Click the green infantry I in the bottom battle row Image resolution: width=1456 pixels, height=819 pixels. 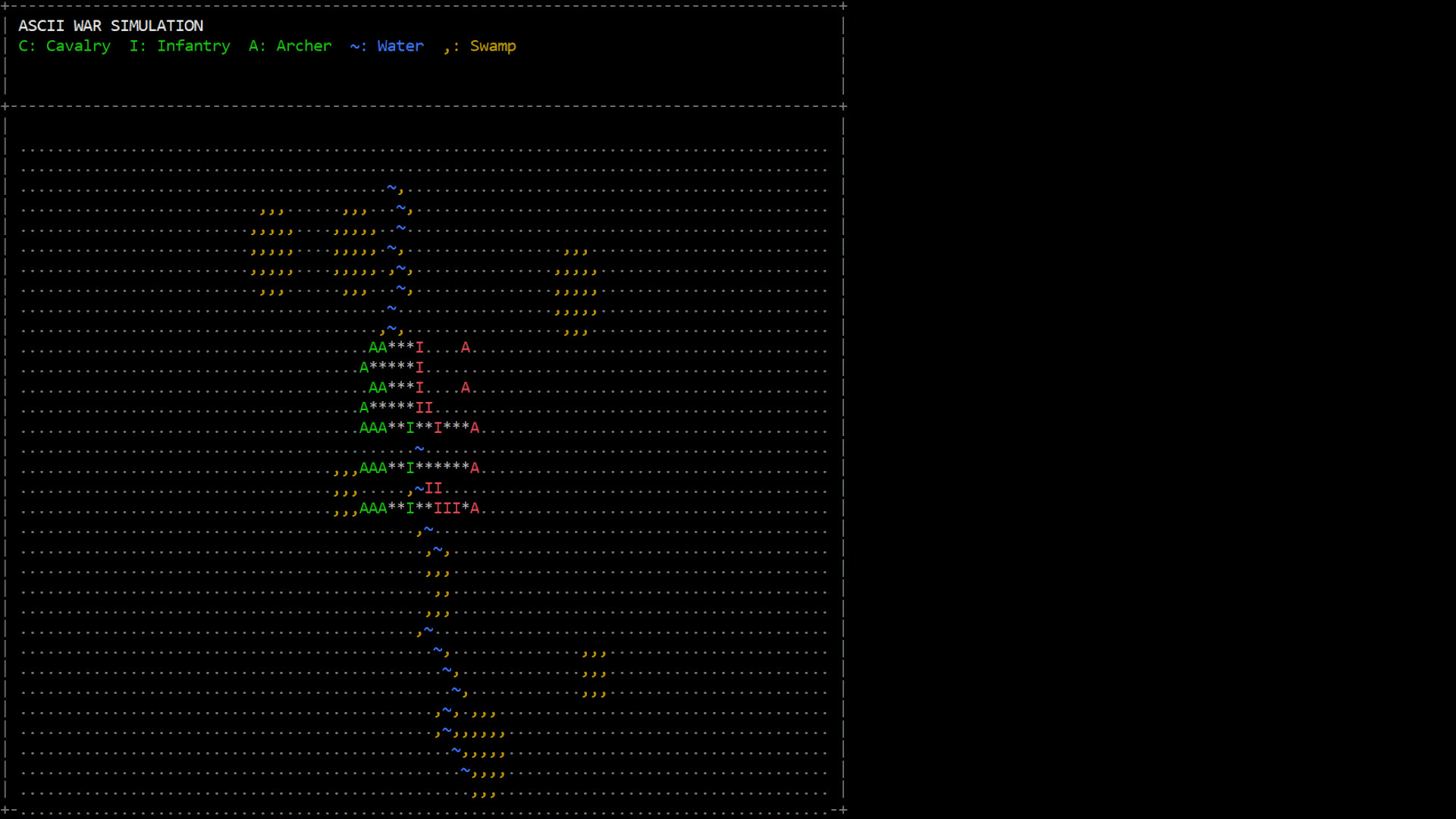[410, 508]
